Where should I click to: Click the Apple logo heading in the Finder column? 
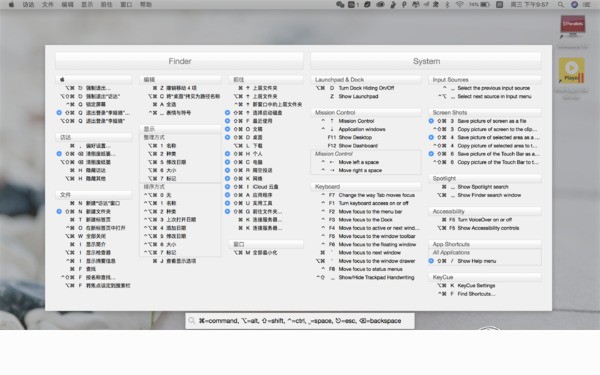[94, 80]
